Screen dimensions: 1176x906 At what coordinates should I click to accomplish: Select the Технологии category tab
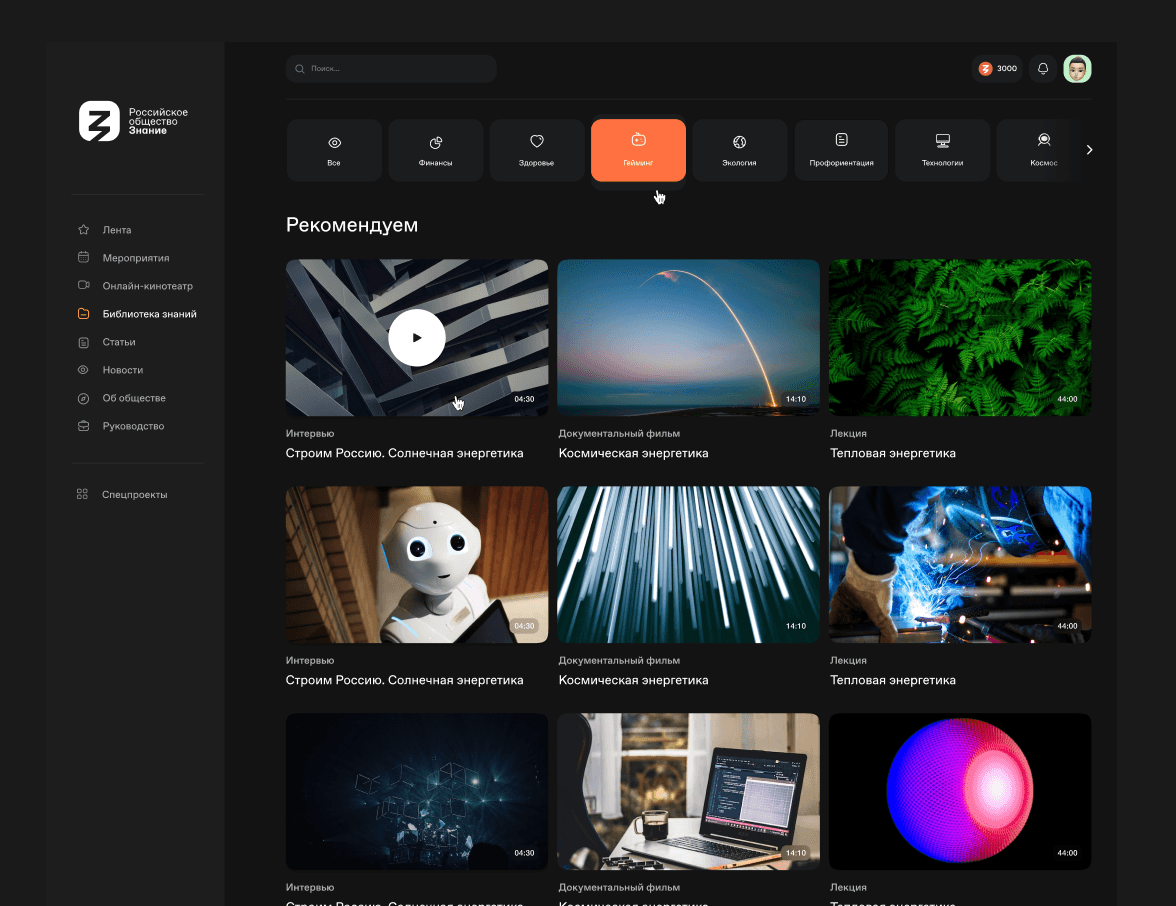click(x=943, y=150)
